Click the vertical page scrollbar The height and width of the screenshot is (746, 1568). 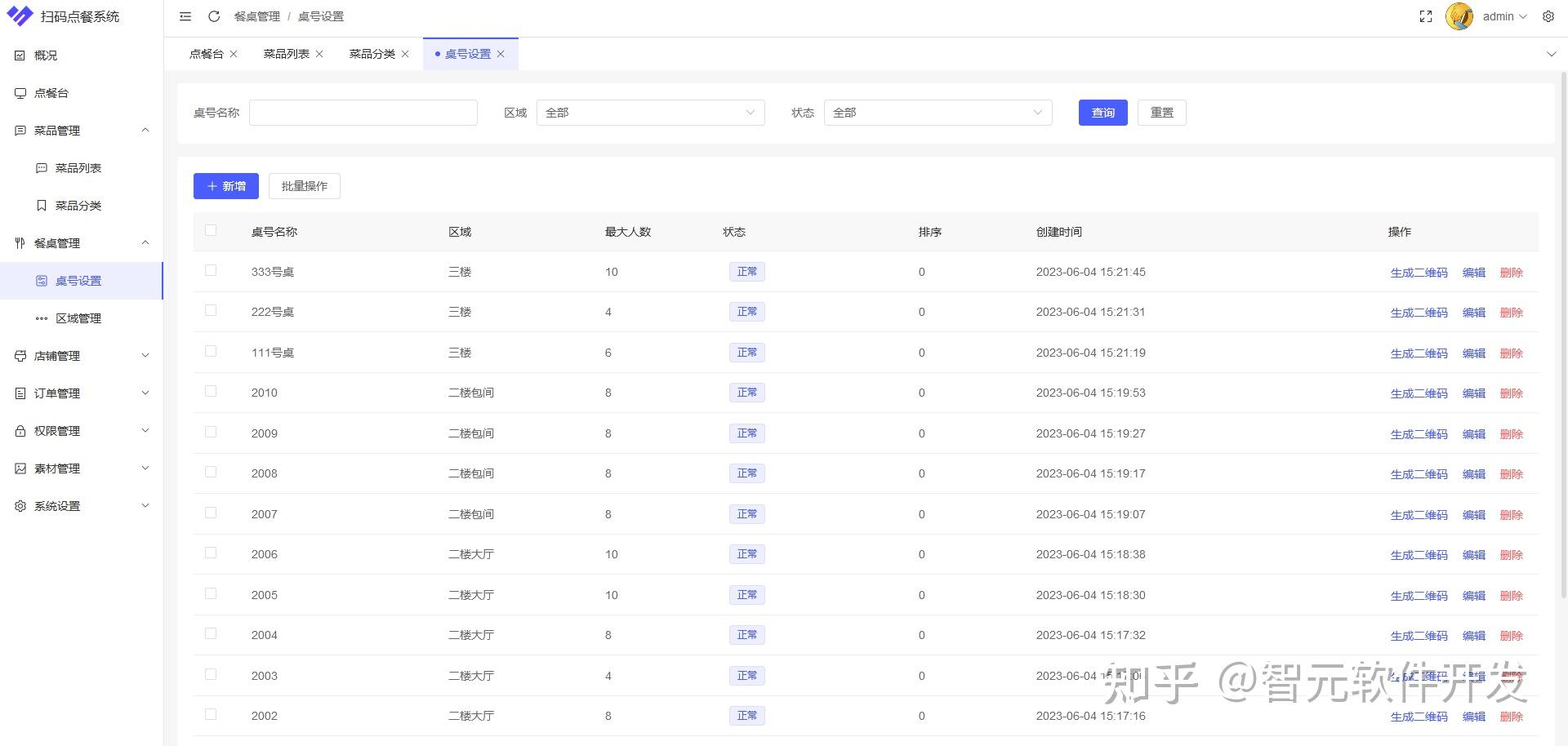[1564, 335]
